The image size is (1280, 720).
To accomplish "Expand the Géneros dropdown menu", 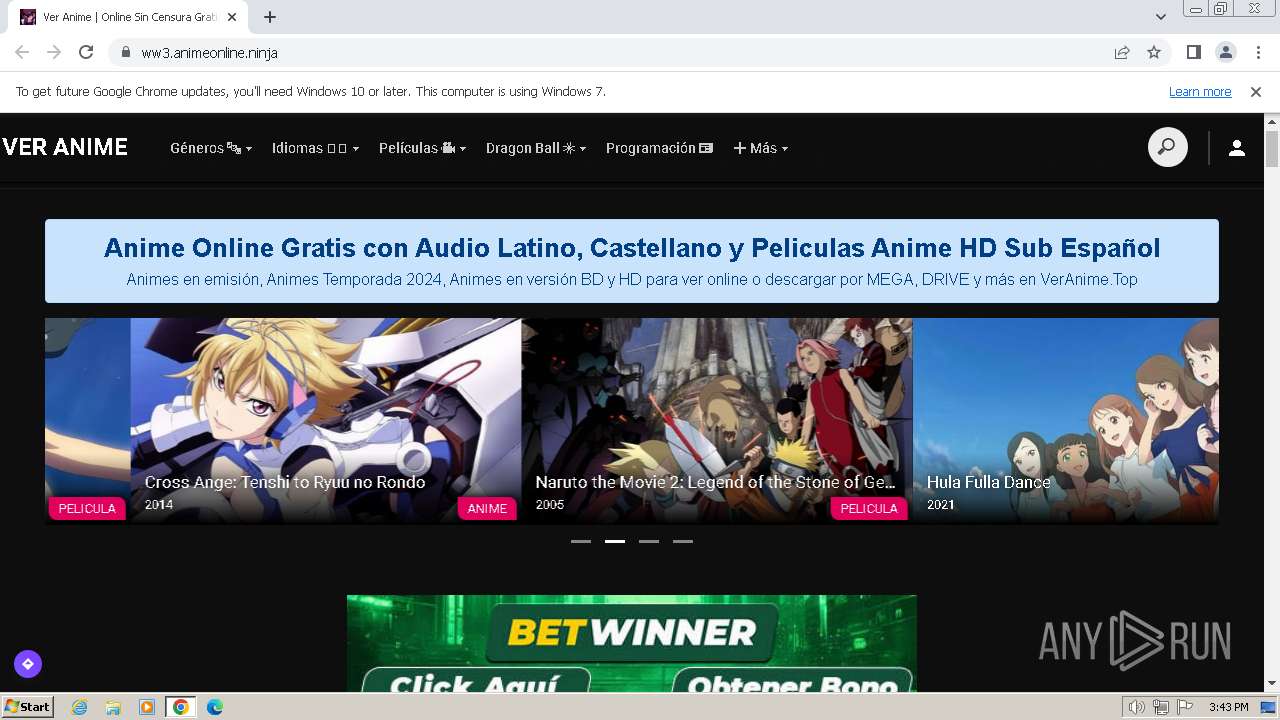I will click(211, 148).
